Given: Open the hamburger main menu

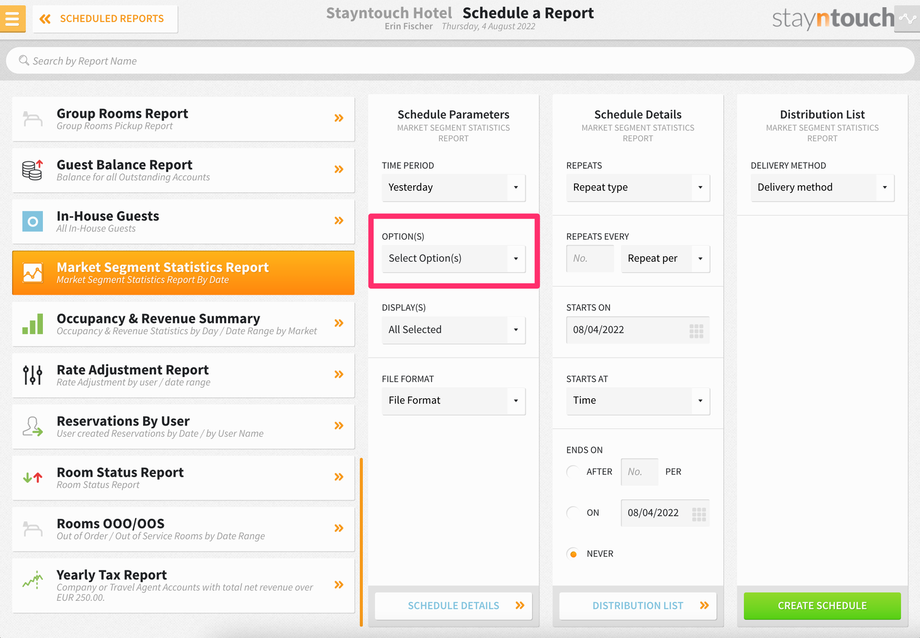Looking at the screenshot, I should pyautogui.click(x=12, y=18).
